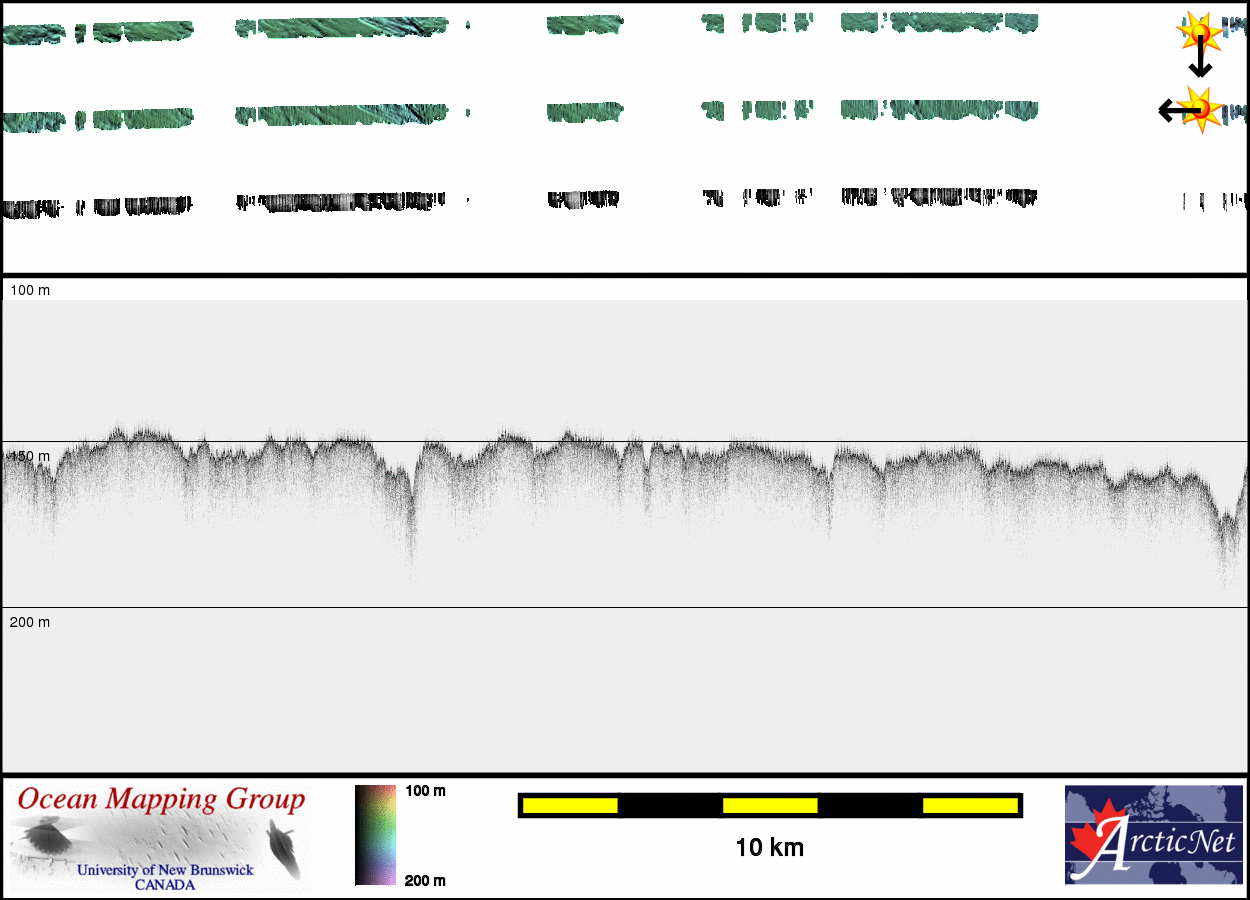The height and width of the screenshot is (900, 1250).
Task: Click the 100 m depth label atop the profile
Action: (30, 290)
